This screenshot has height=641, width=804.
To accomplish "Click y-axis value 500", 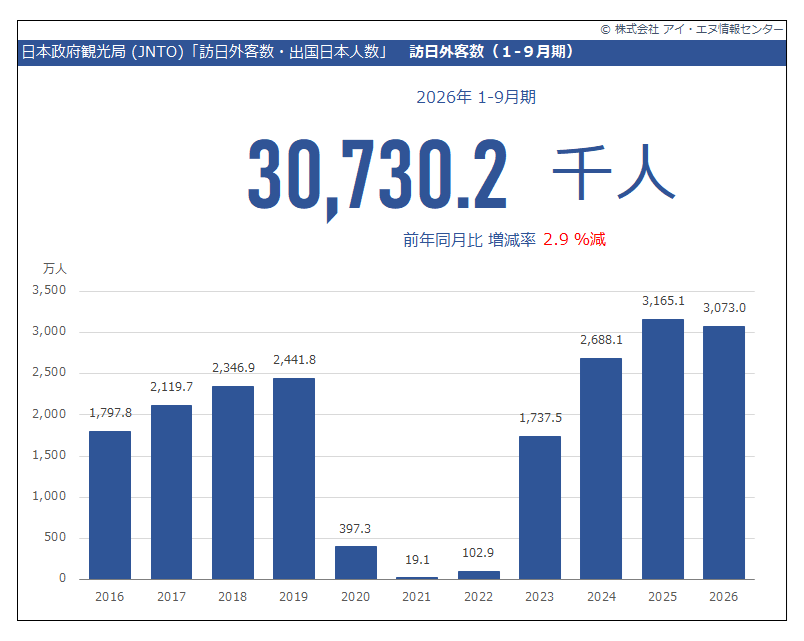I will pyautogui.click(x=55, y=537).
